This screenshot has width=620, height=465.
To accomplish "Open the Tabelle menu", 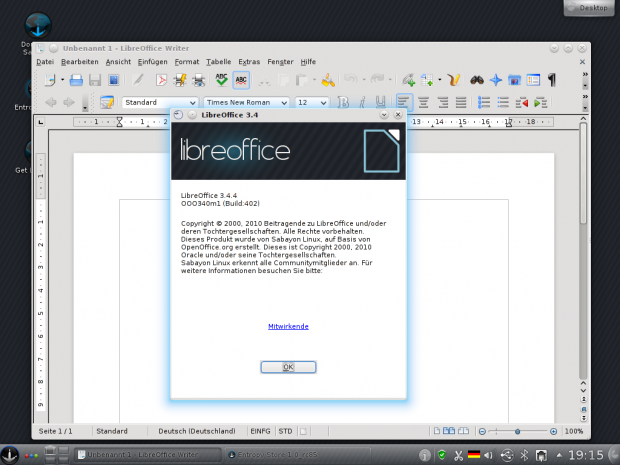I will [218, 62].
